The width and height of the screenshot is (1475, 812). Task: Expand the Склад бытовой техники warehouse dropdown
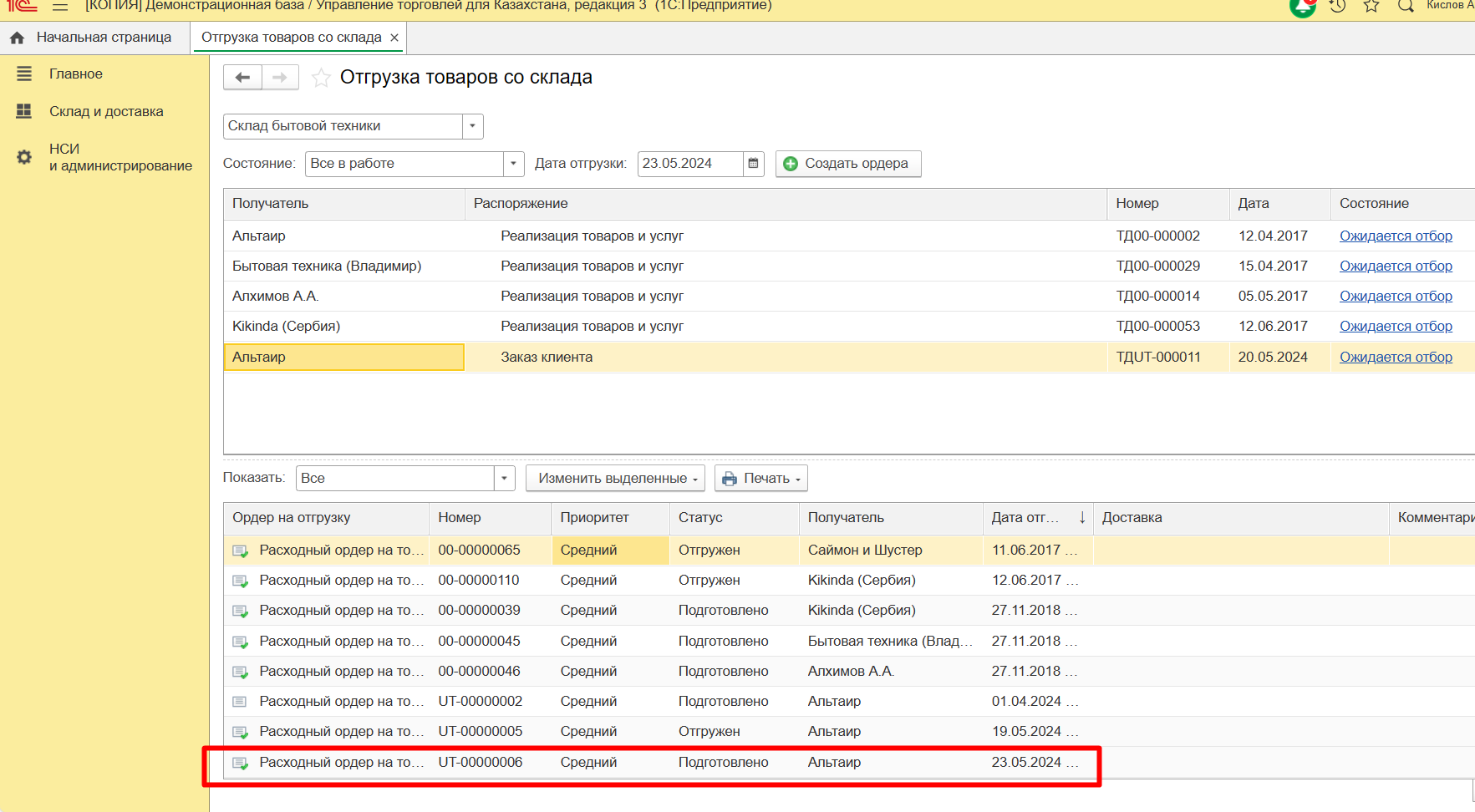click(x=472, y=126)
